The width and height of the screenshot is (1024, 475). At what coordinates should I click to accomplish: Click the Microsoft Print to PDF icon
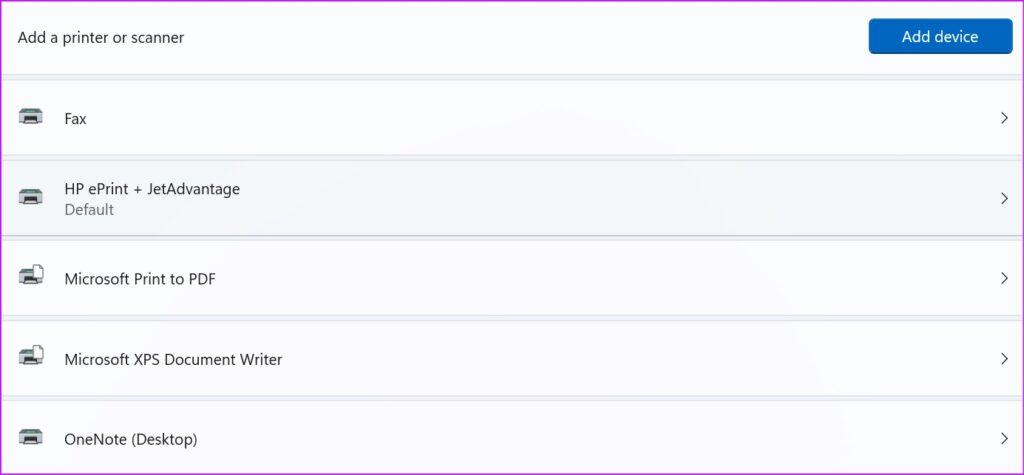point(31,276)
